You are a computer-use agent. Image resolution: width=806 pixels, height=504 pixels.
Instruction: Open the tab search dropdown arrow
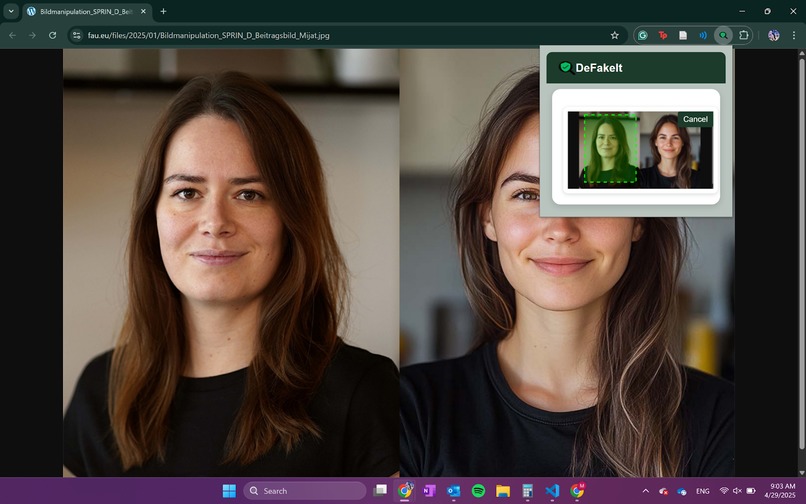11,11
